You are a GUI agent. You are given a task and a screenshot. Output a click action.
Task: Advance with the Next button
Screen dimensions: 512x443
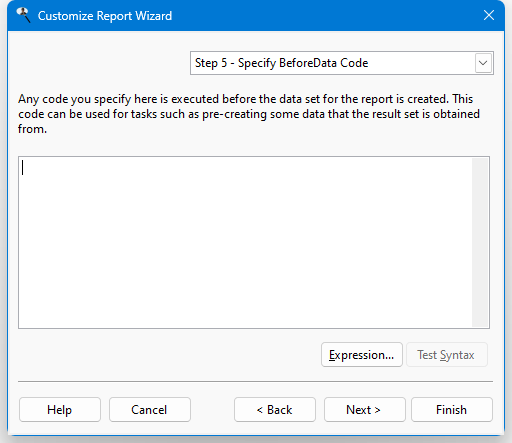(365, 409)
